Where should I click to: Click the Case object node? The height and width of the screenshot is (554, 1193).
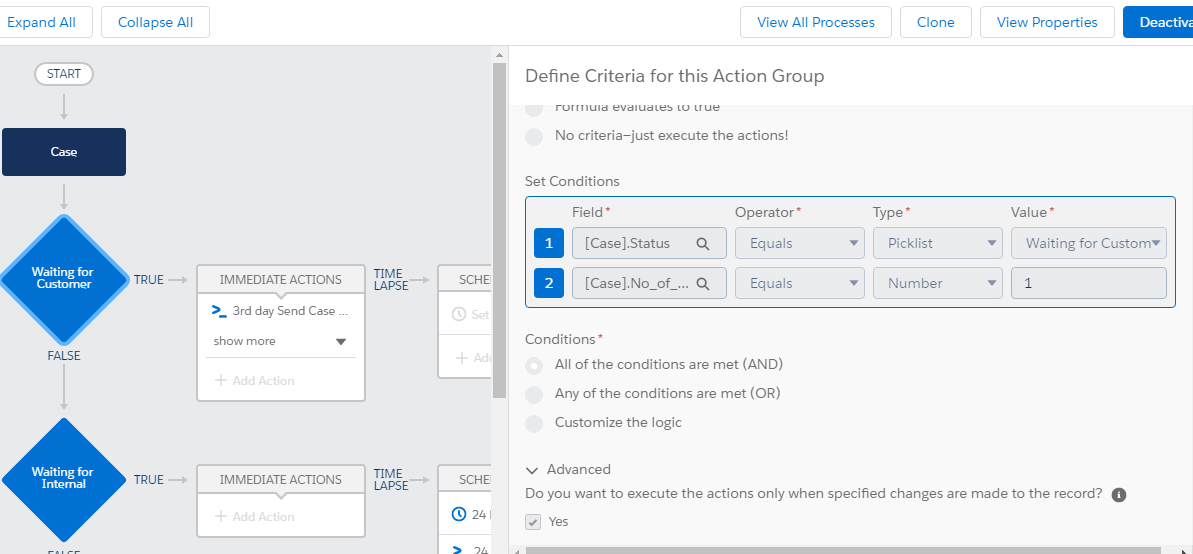pyautogui.click(x=64, y=152)
